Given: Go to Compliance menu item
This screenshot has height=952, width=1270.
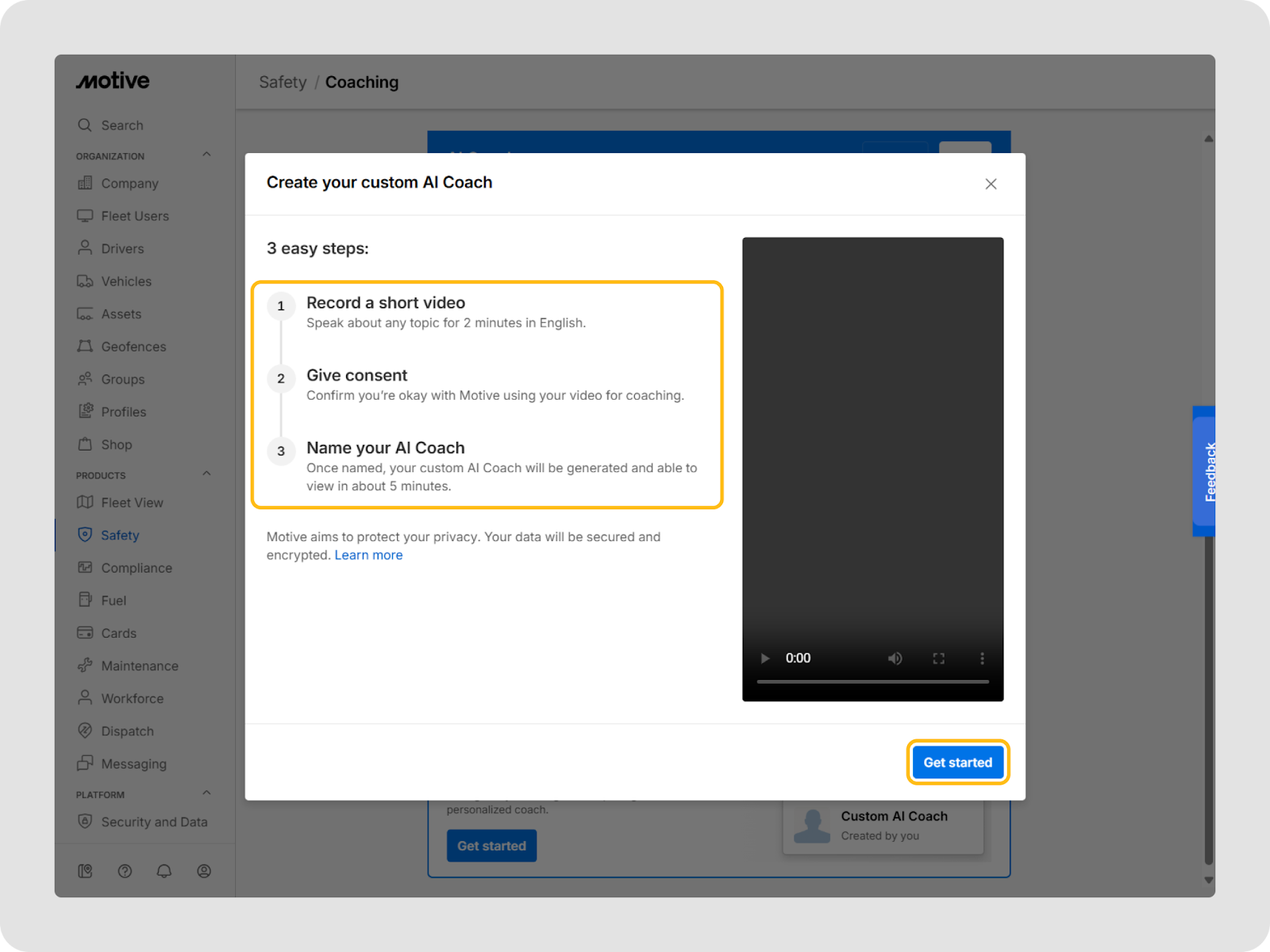Looking at the screenshot, I should tap(137, 568).
